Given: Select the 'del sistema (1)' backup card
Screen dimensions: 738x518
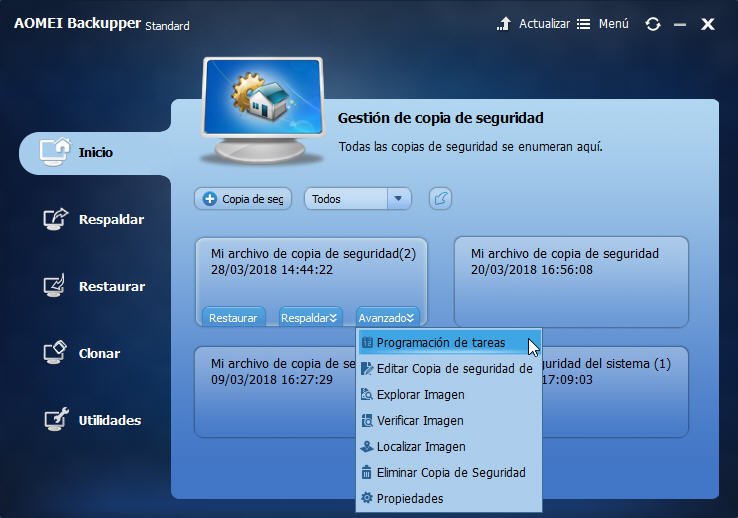Looking at the screenshot, I should (615, 392).
